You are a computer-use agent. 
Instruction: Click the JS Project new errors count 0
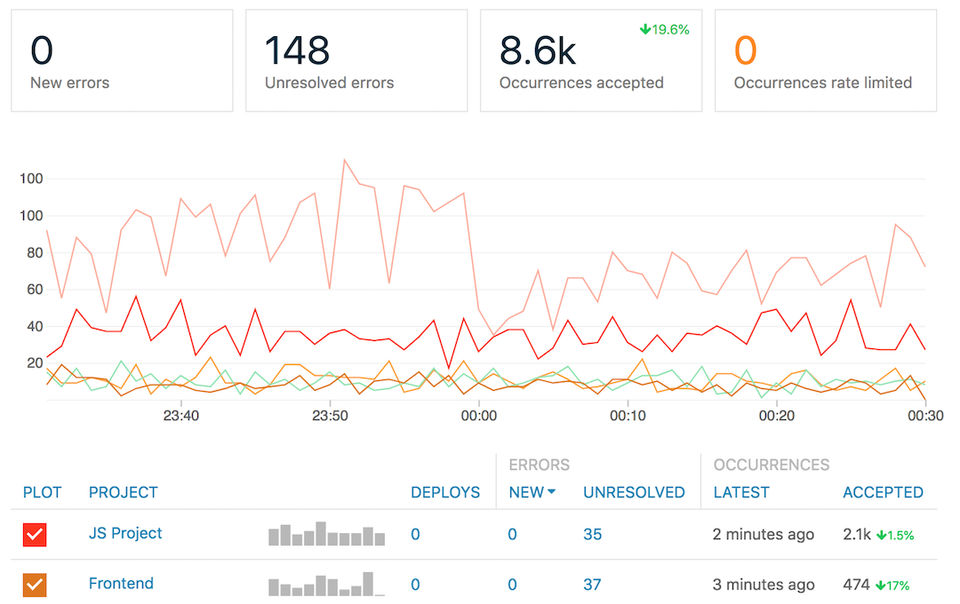(x=512, y=534)
